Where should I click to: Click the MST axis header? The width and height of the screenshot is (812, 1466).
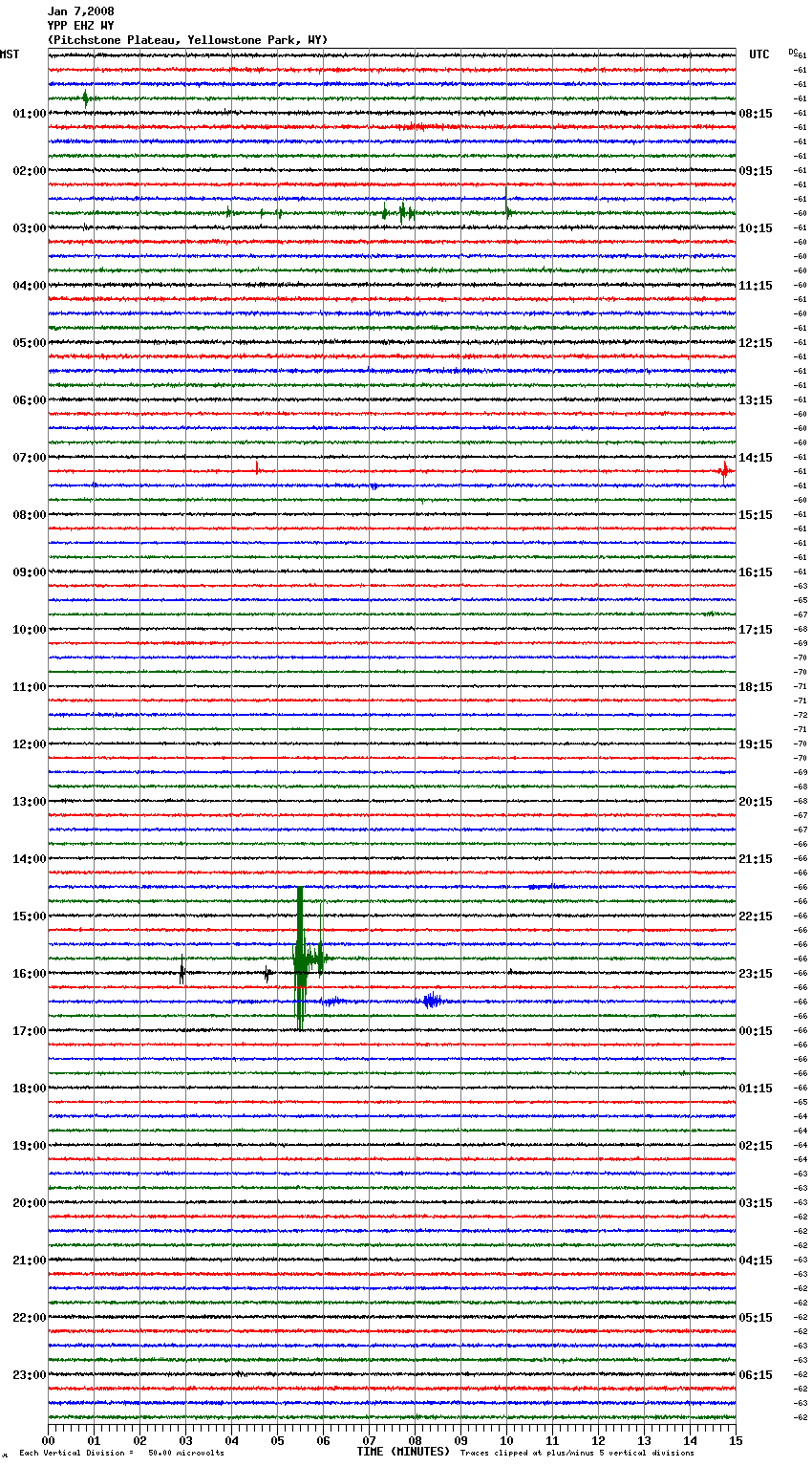(10, 54)
